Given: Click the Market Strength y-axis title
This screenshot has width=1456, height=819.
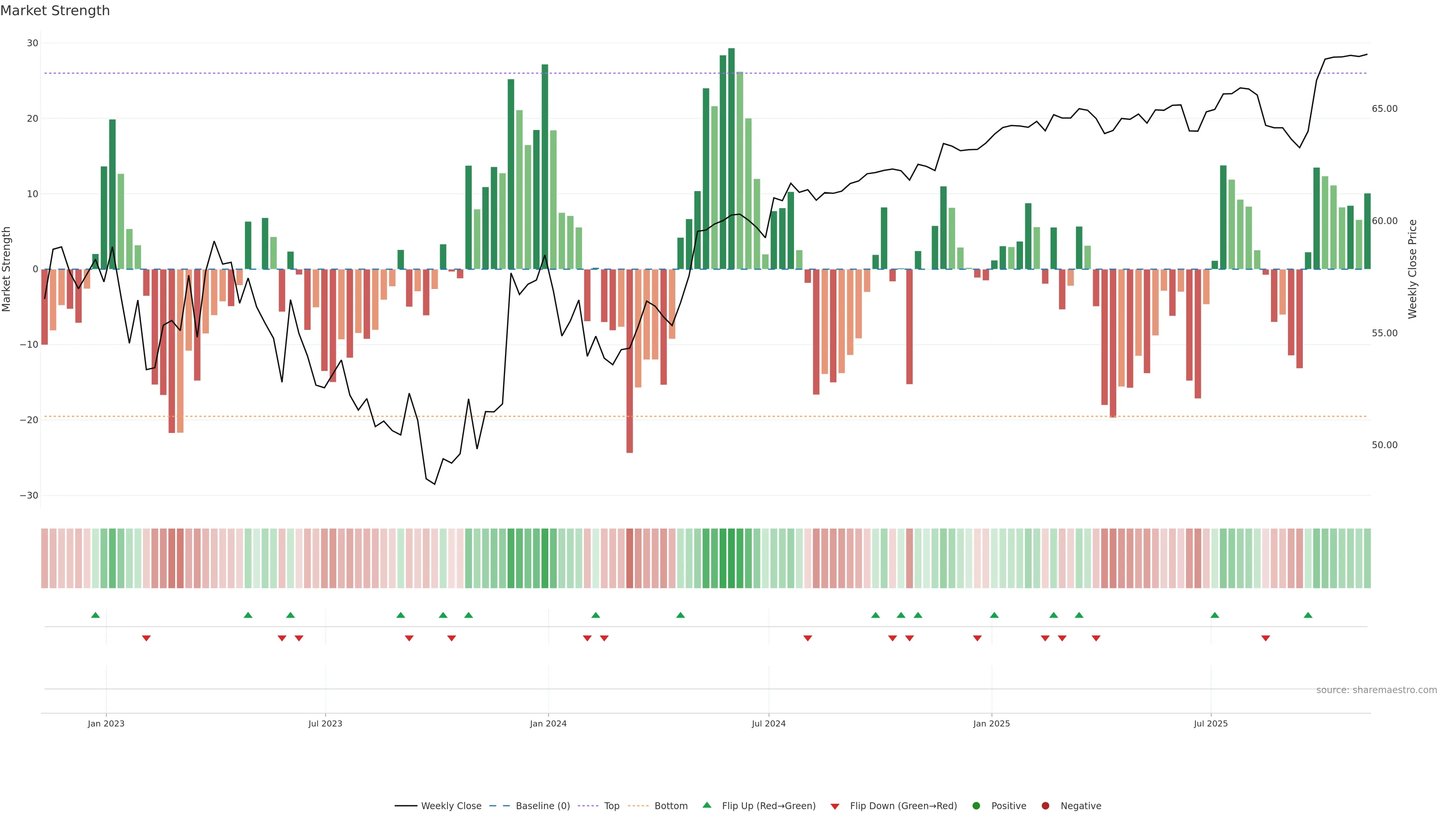Looking at the screenshot, I should point(7,269).
